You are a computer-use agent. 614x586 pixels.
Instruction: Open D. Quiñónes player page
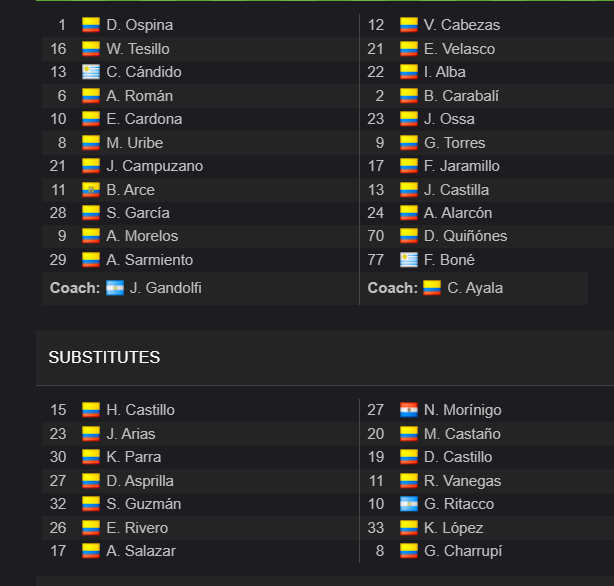click(466, 236)
